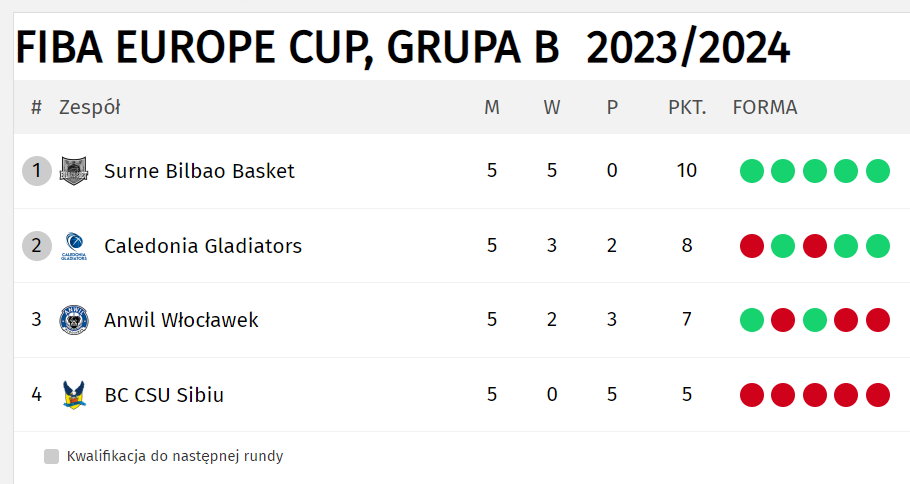
Task: Click the PKT. column header
Action: pyautogui.click(x=687, y=107)
